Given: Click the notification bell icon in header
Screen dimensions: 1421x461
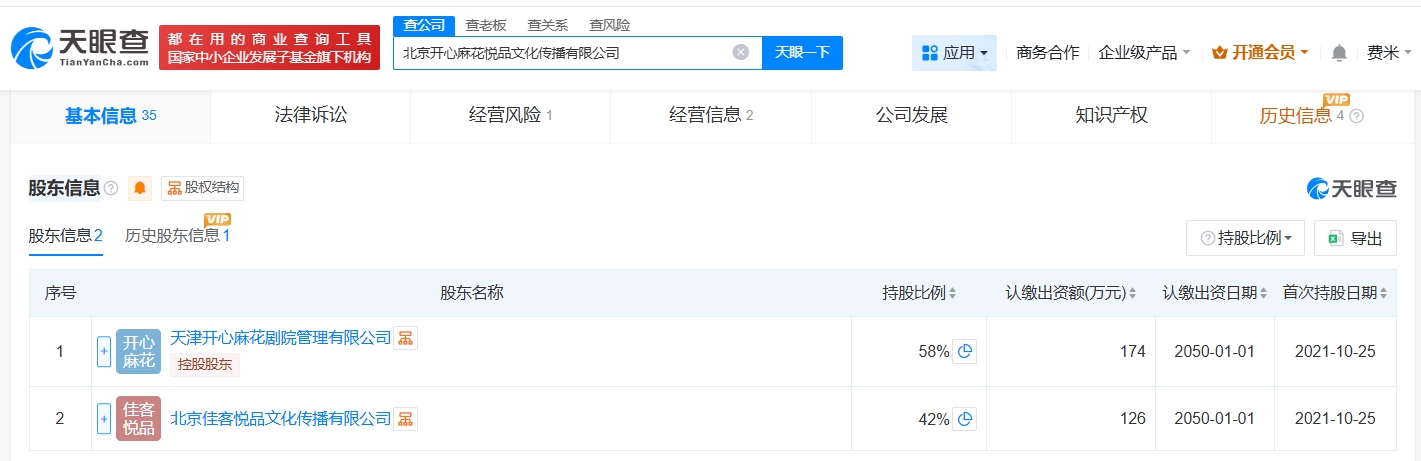Looking at the screenshot, I should coord(1339,53).
